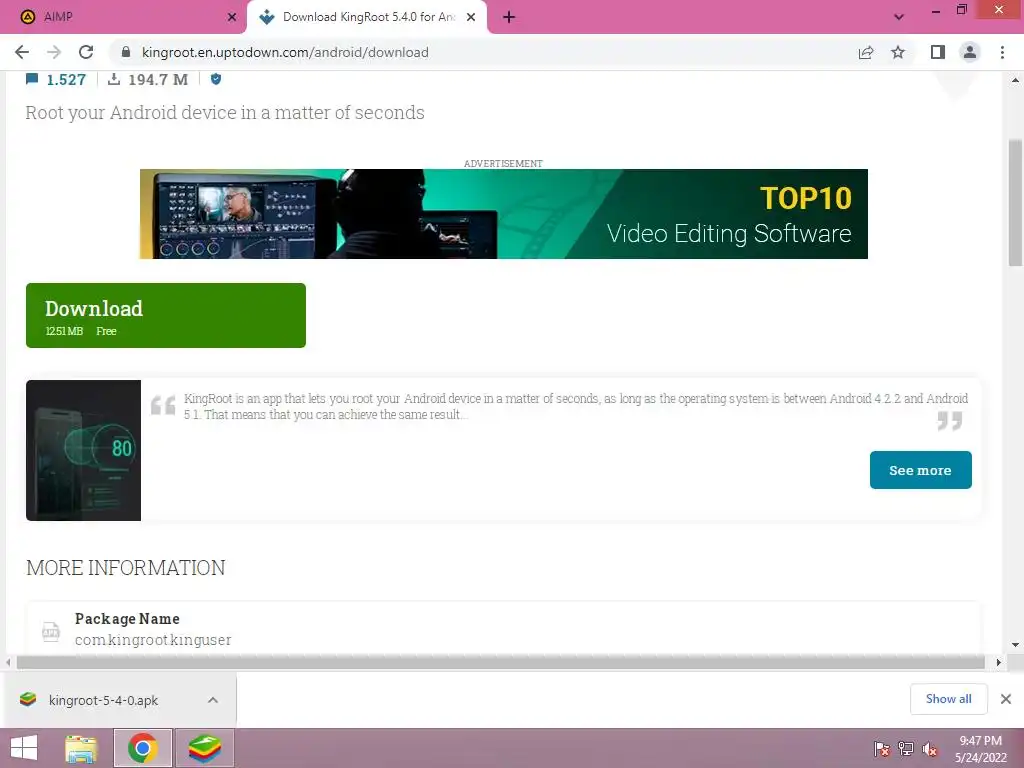The height and width of the screenshot is (768, 1024).
Task: Open the clock showing 9:47 PM
Action: click(x=980, y=749)
